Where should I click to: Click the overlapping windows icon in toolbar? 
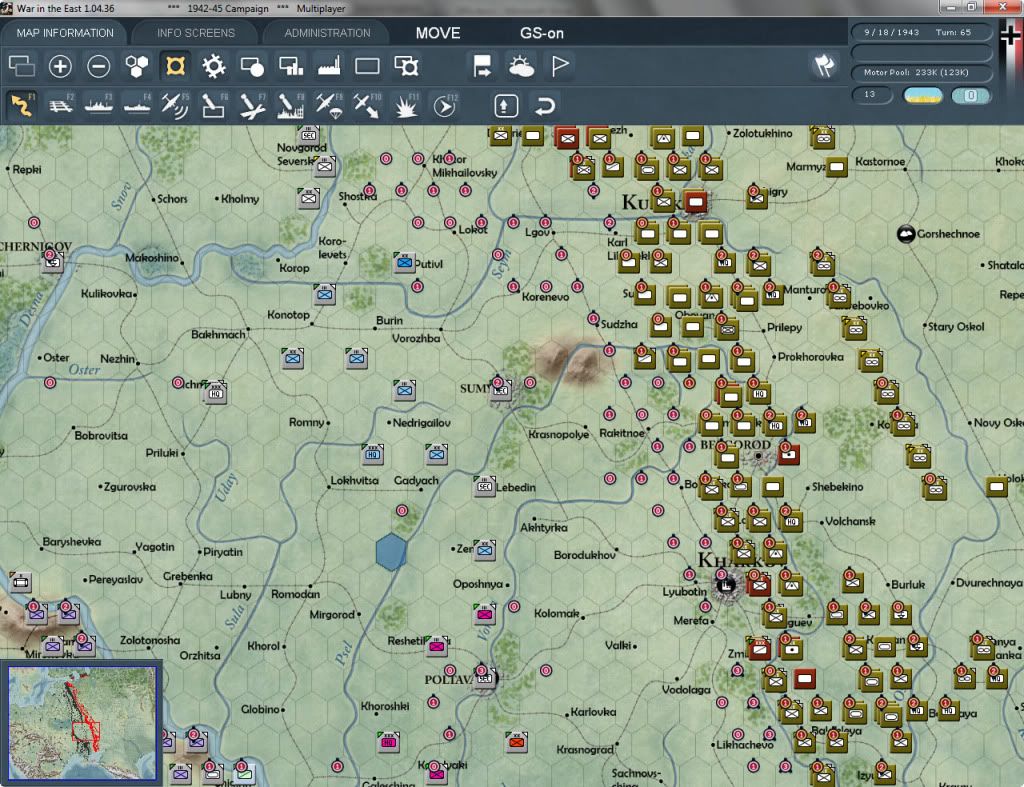coord(22,66)
